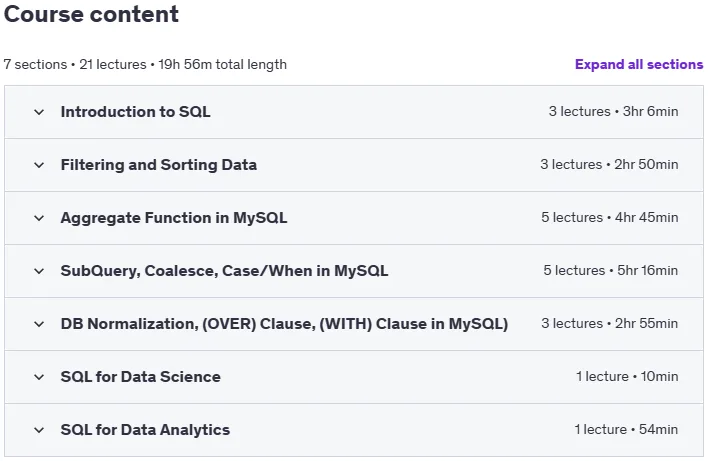Click the 3 lectures 3hr 6min label

click(x=613, y=111)
